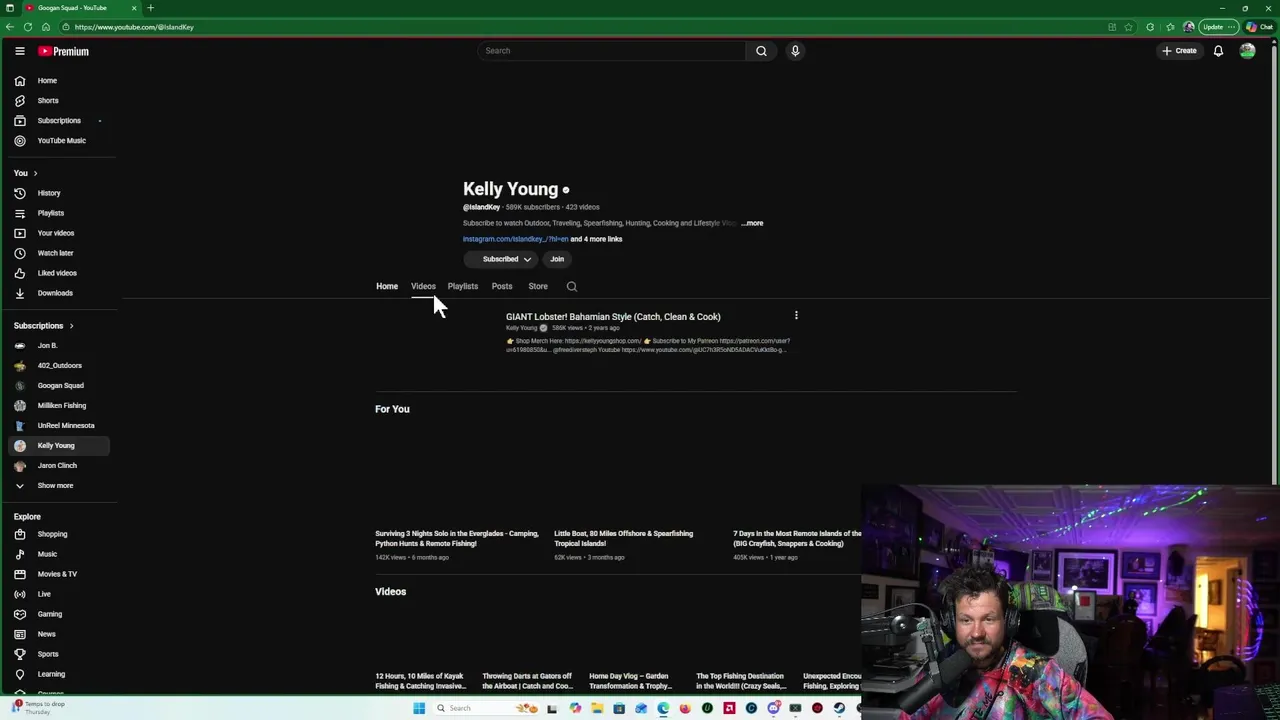Screen dimensions: 1280x720
Task: Switch to channel Home tab
Action: 387,286
